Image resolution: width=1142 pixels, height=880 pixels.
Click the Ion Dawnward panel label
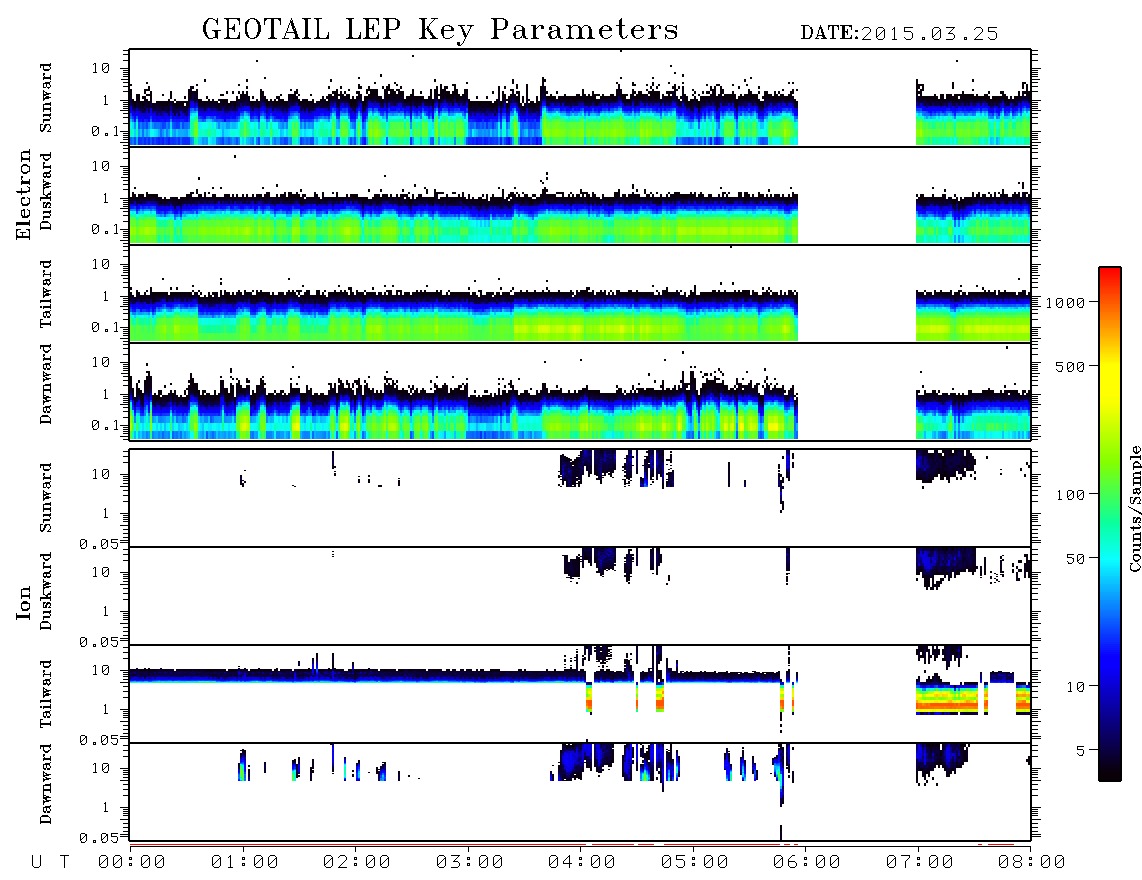(46, 784)
